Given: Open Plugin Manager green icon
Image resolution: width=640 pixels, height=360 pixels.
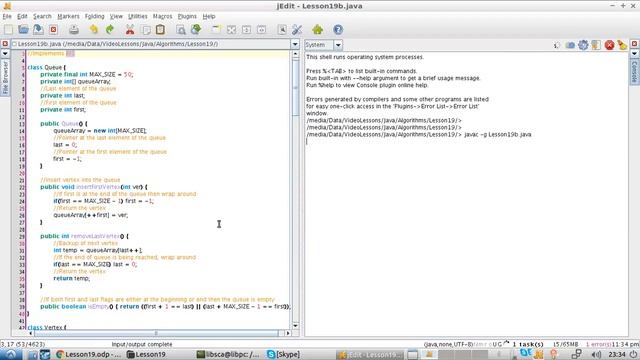Looking at the screenshot, I should point(318,30).
